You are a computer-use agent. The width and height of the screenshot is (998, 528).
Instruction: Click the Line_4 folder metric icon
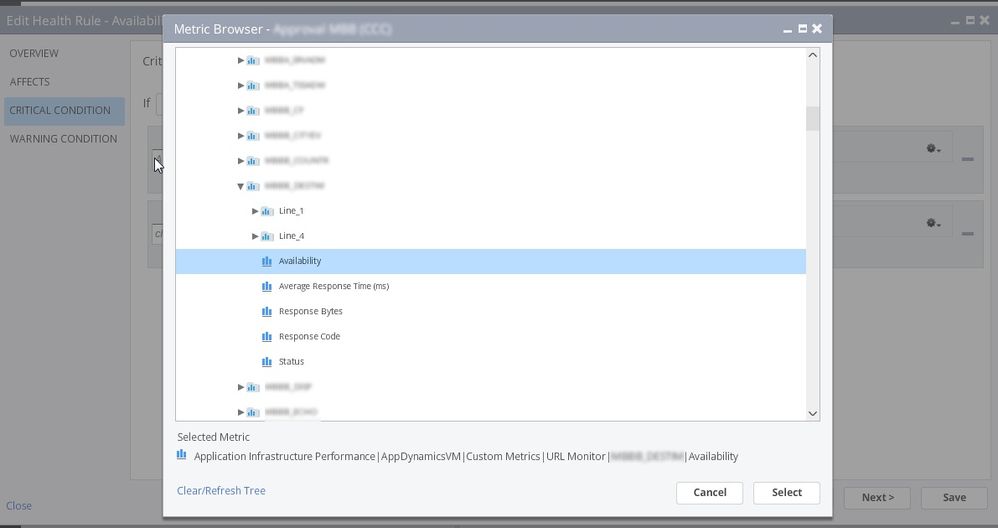coord(267,236)
